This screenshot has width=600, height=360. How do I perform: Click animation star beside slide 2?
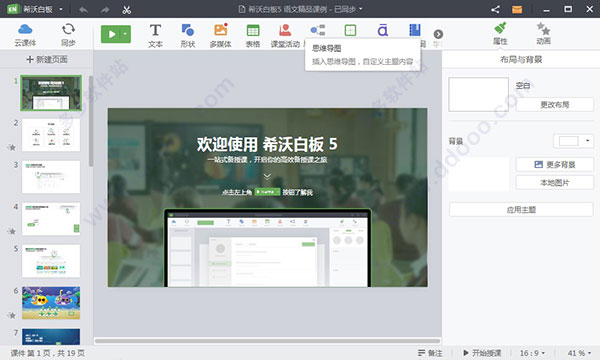point(12,147)
